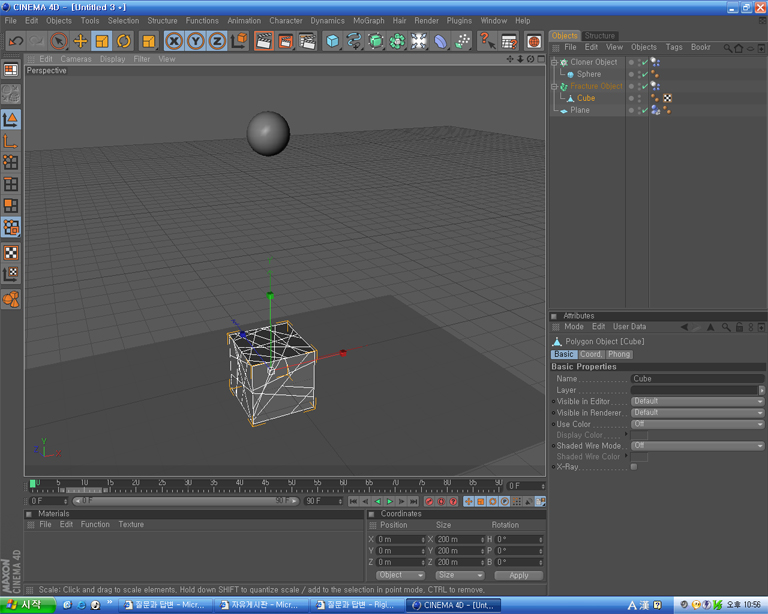
Task: Collapse the Cloner Object tree node
Action: click(x=554, y=63)
